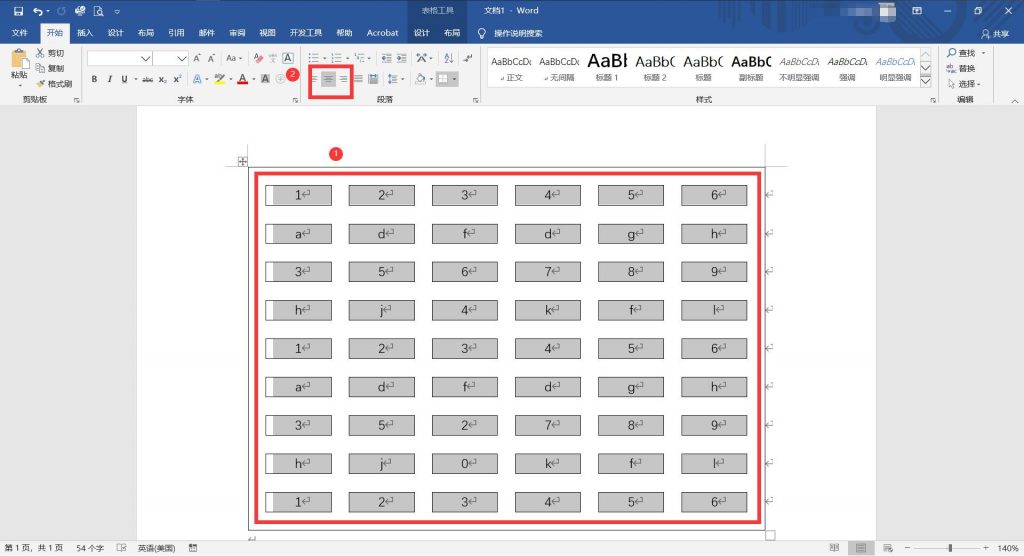Screen dimensions: 1024x556
Task: Click the distributed alignment icon
Action: (x=373, y=79)
